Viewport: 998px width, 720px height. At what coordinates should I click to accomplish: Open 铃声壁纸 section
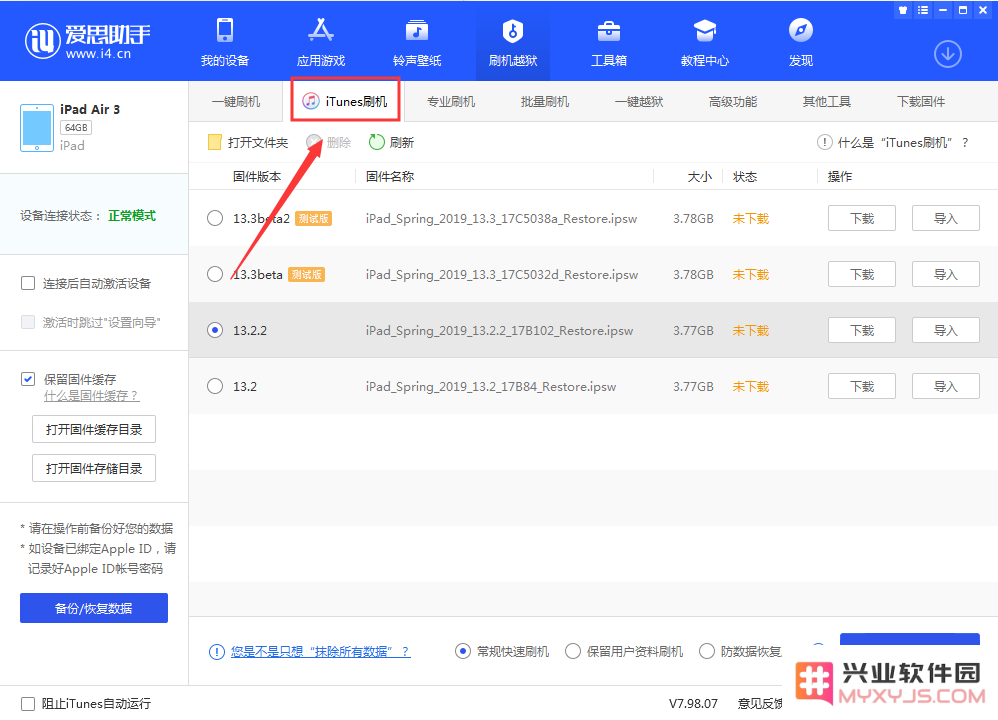coord(417,43)
